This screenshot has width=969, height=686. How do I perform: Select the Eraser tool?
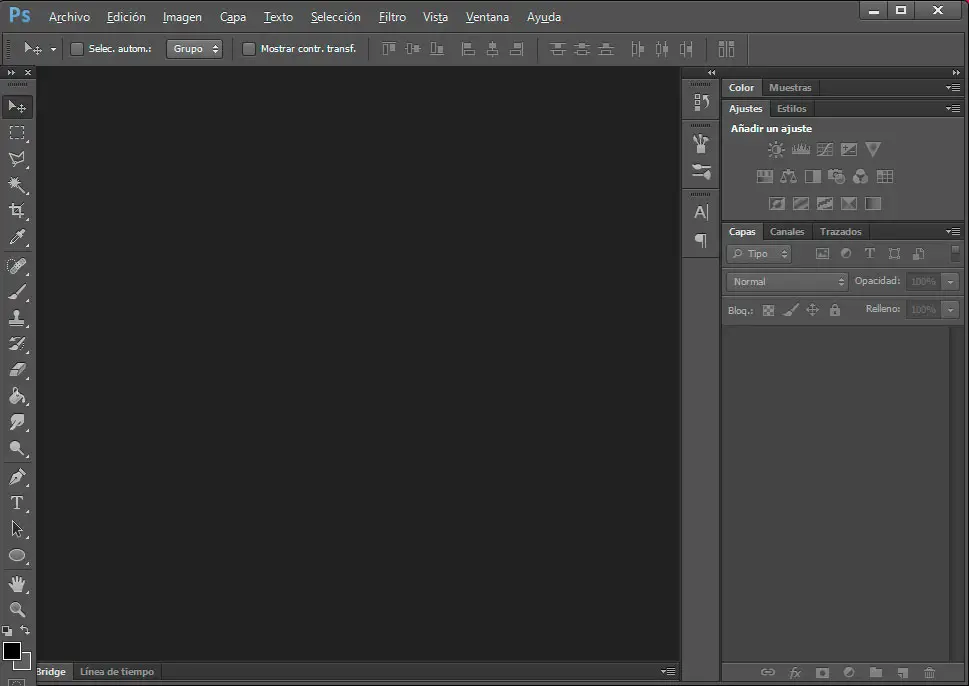[x=17, y=370]
